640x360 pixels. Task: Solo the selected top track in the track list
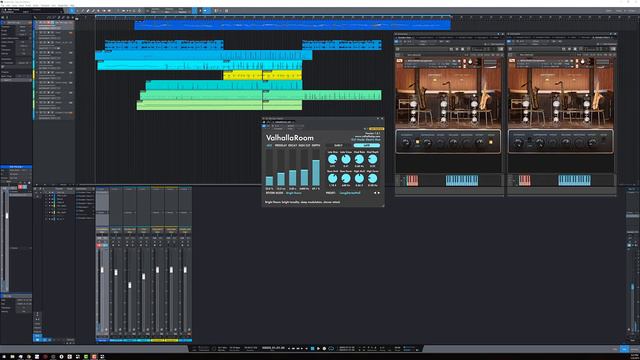[x=44, y=22]
